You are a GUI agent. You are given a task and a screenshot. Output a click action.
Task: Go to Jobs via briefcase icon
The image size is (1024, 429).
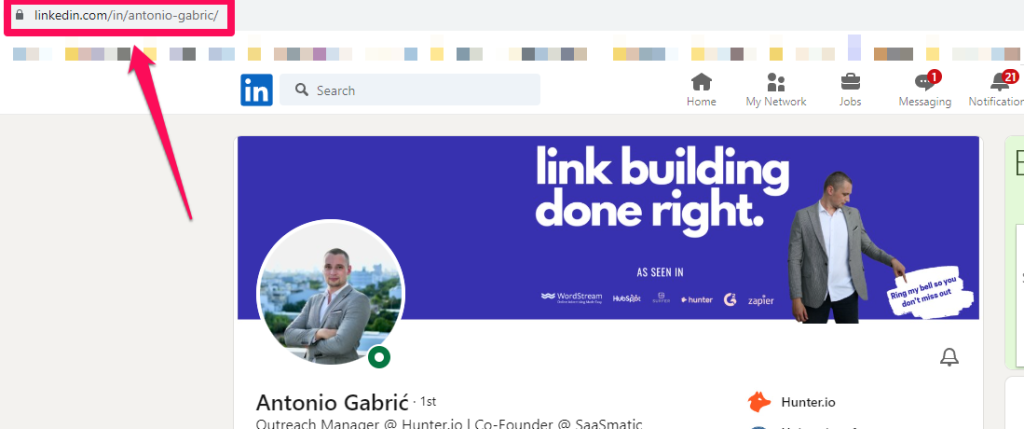850,82
